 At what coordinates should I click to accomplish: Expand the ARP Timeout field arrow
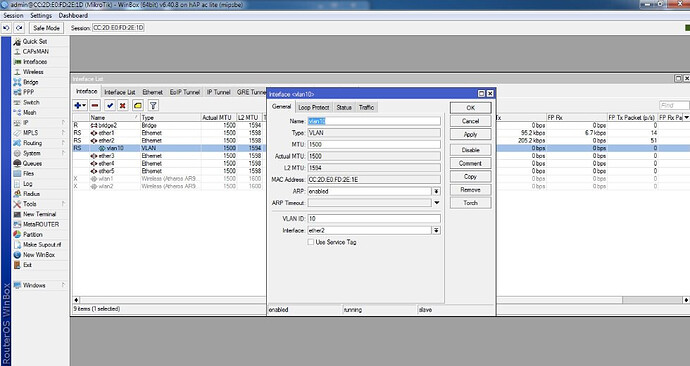[x=437, y=203]
